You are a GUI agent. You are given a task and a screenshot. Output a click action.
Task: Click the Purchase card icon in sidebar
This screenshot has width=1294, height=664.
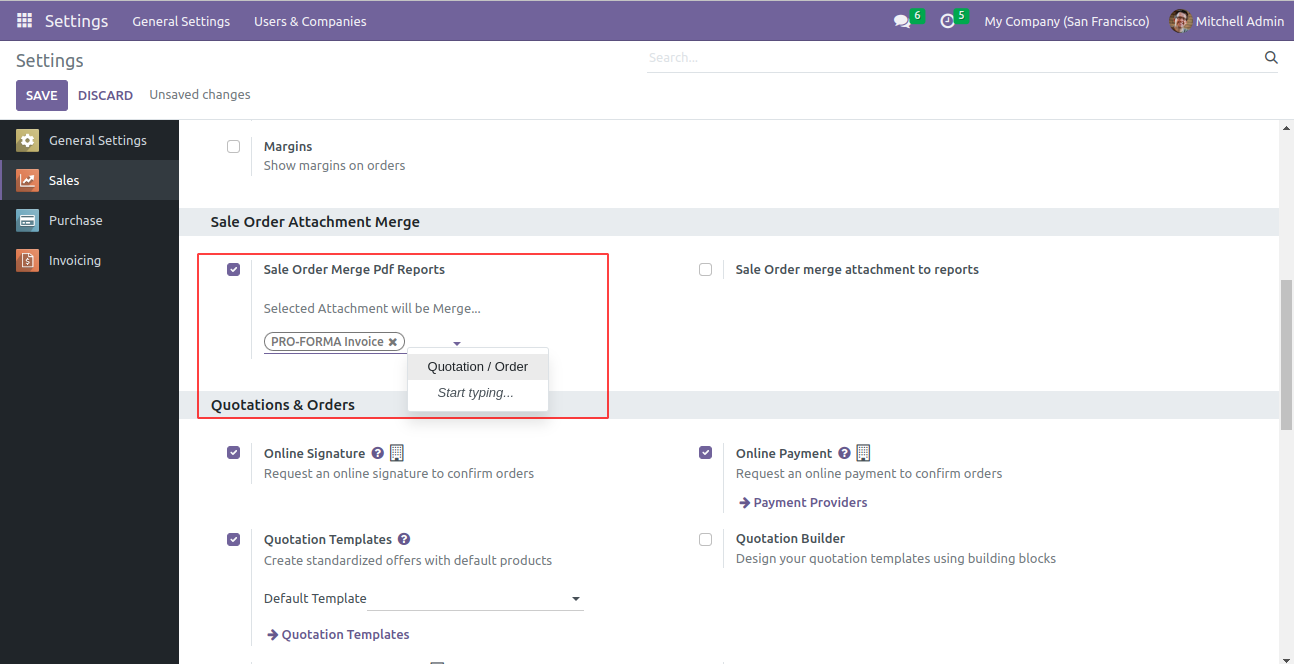28,221
